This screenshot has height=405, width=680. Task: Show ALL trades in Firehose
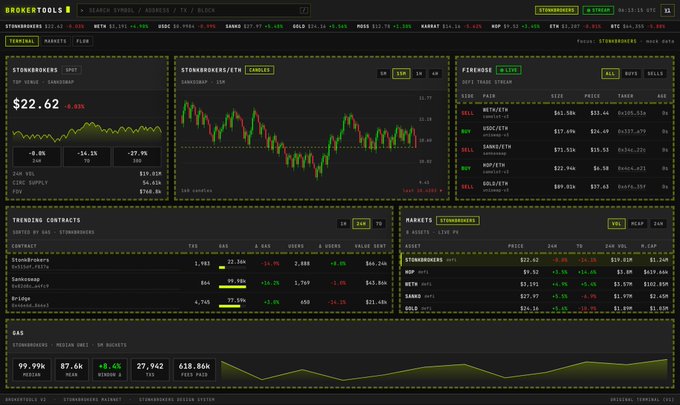[610, 74]
